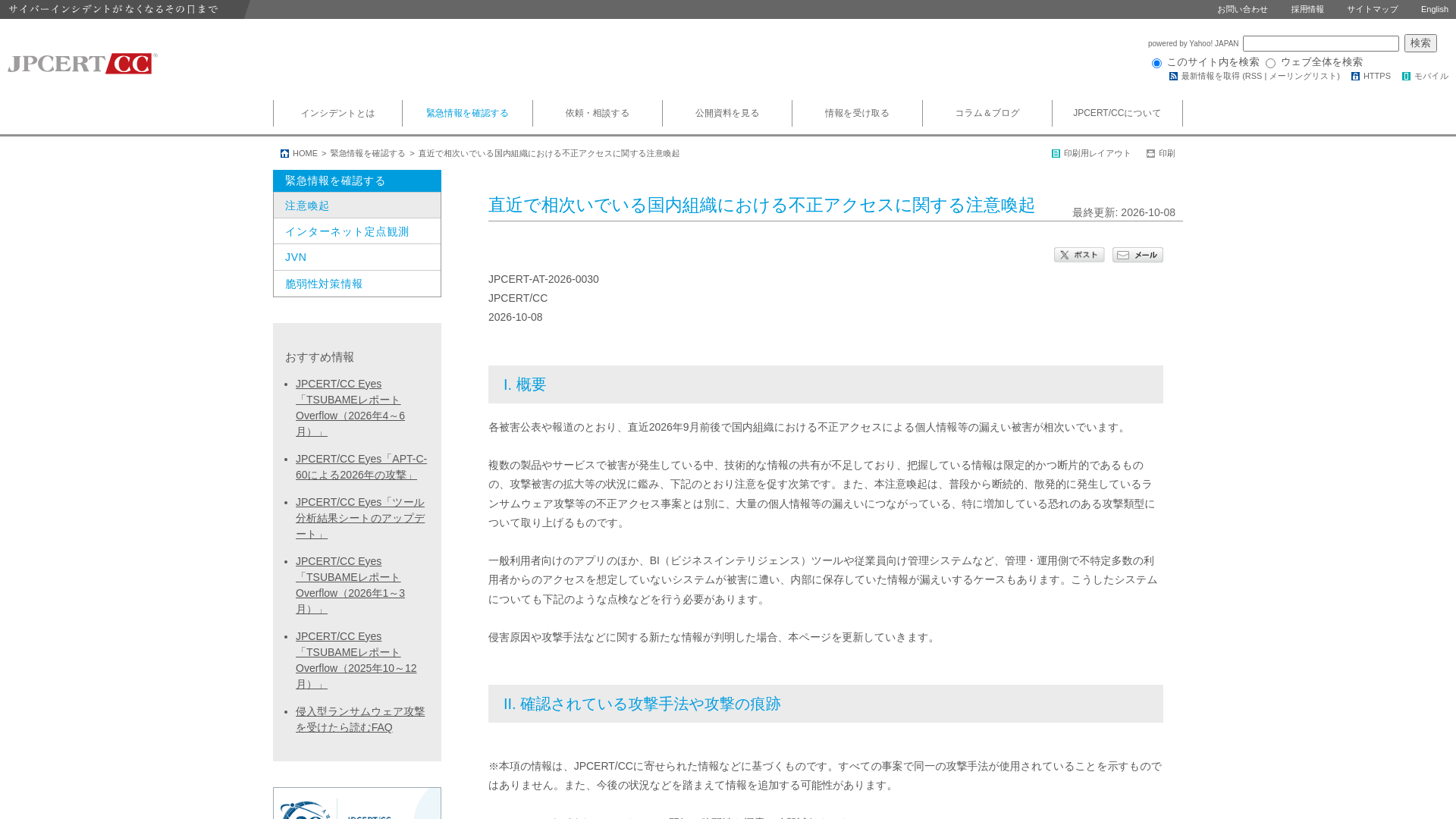Viewport: 1456px width, 819px height.
Task: Click the メーリングリスト link
Action: tap(1302, 77)
